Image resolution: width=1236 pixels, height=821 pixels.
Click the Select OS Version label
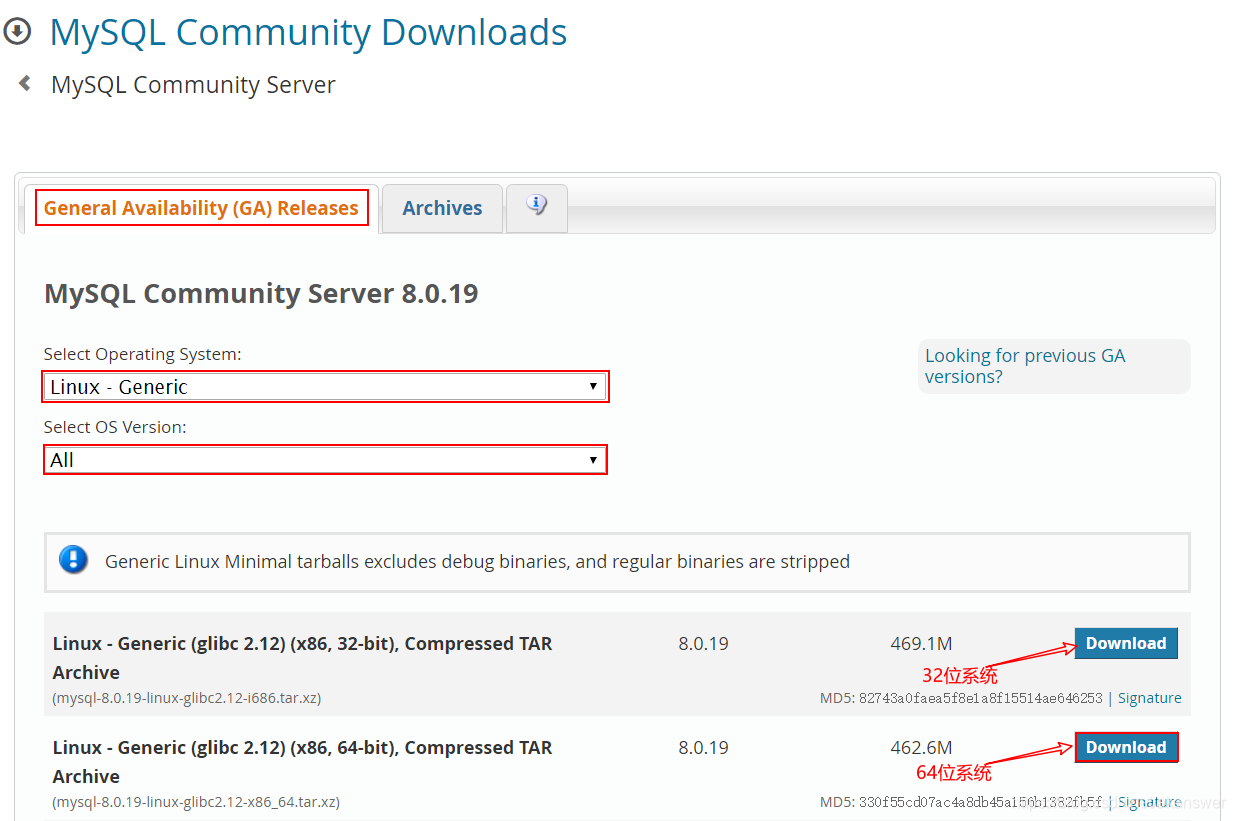click(x=115, y=427)
